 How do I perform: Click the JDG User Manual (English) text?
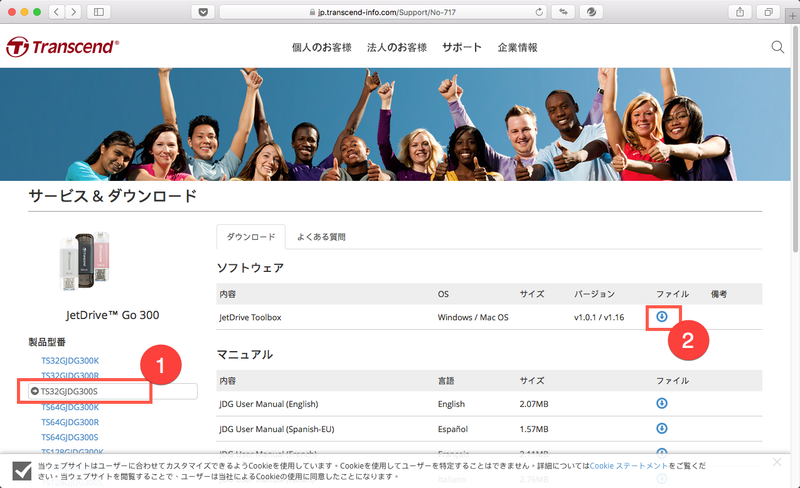(268, 404)
